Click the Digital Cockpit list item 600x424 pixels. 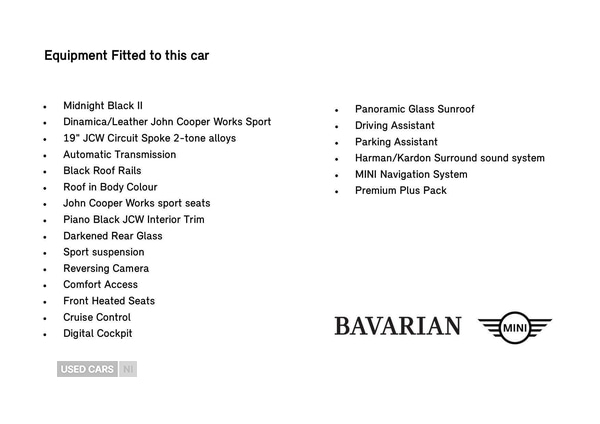click(98, 334)
